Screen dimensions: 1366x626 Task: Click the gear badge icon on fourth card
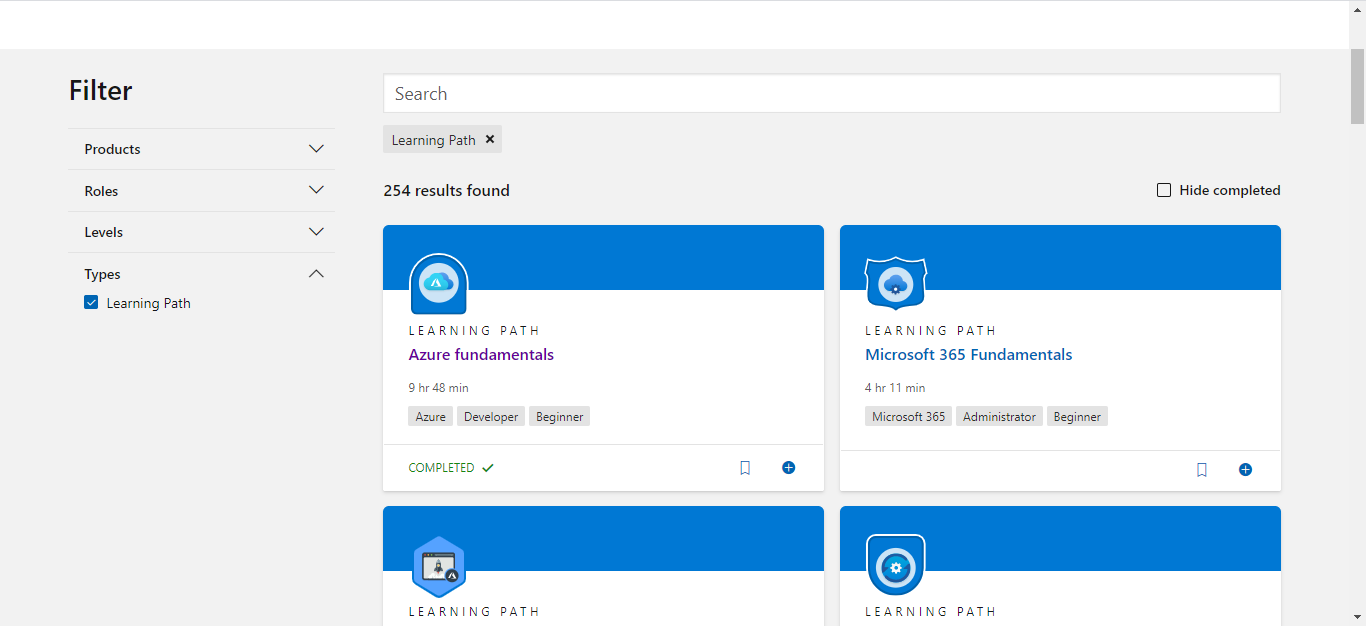[895, 565]
